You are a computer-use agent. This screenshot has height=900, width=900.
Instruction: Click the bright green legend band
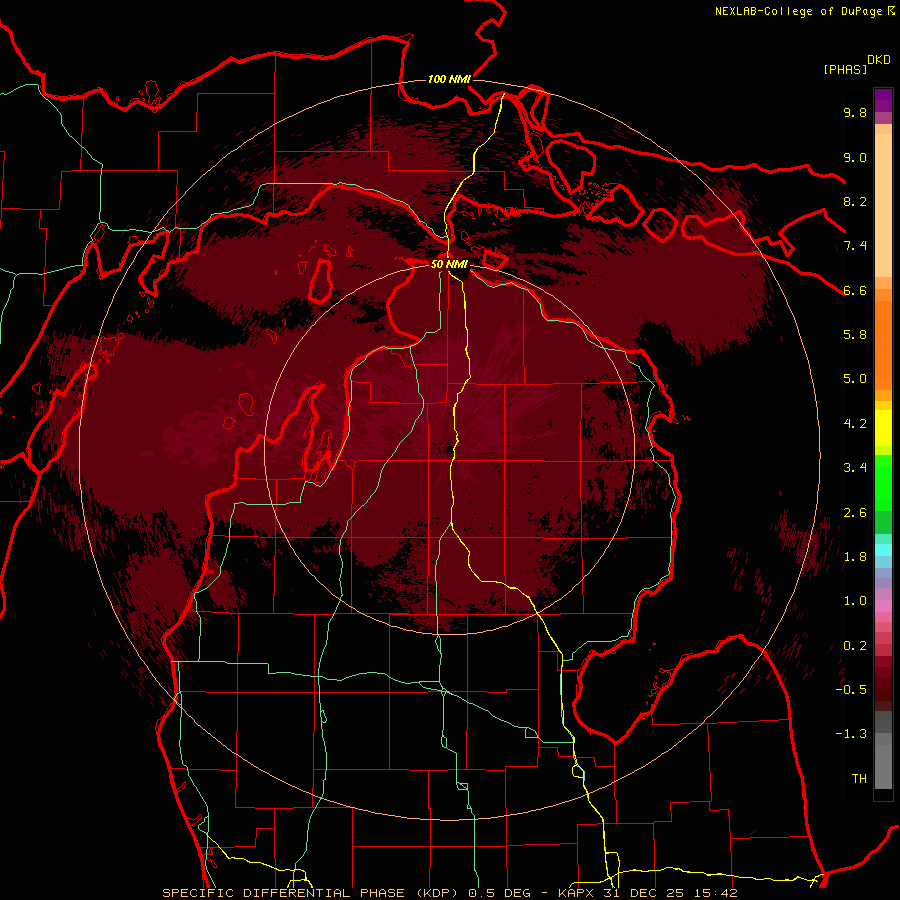(x=883, y=482)
